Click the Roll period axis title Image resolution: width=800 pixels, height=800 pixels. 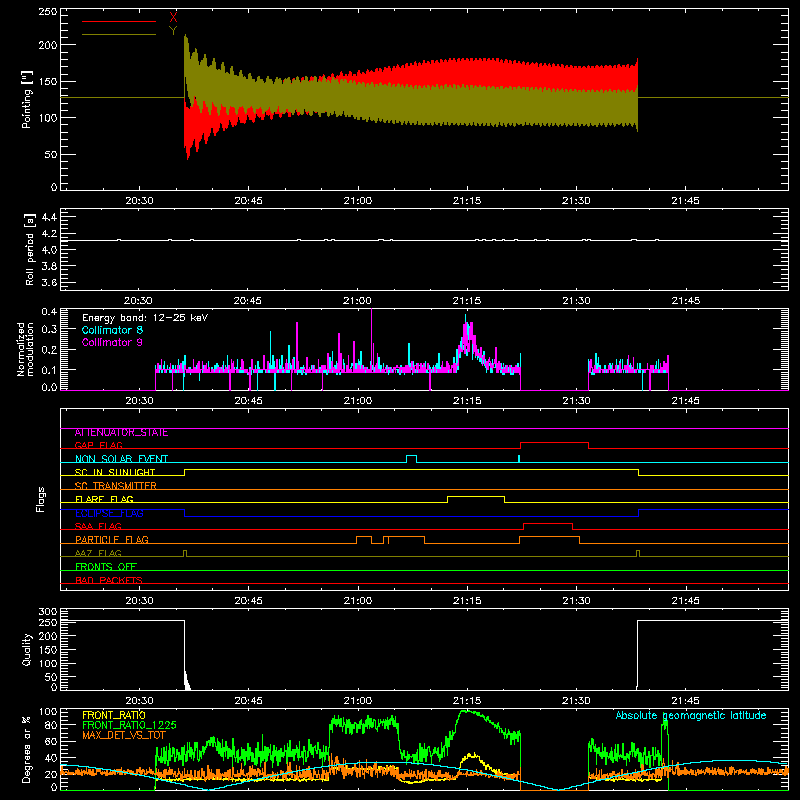click(x=30, y=249)
